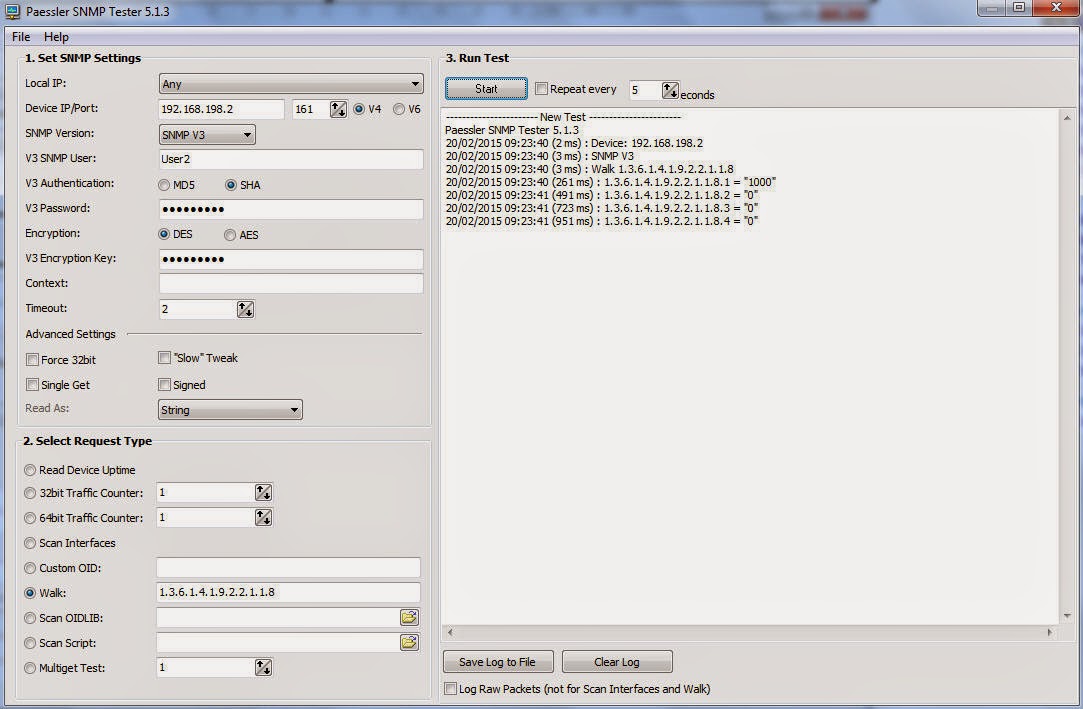This screenshot has width=1083, height=709.
Task: Click the V3 Encryption Key field
Action: (291, 259)
